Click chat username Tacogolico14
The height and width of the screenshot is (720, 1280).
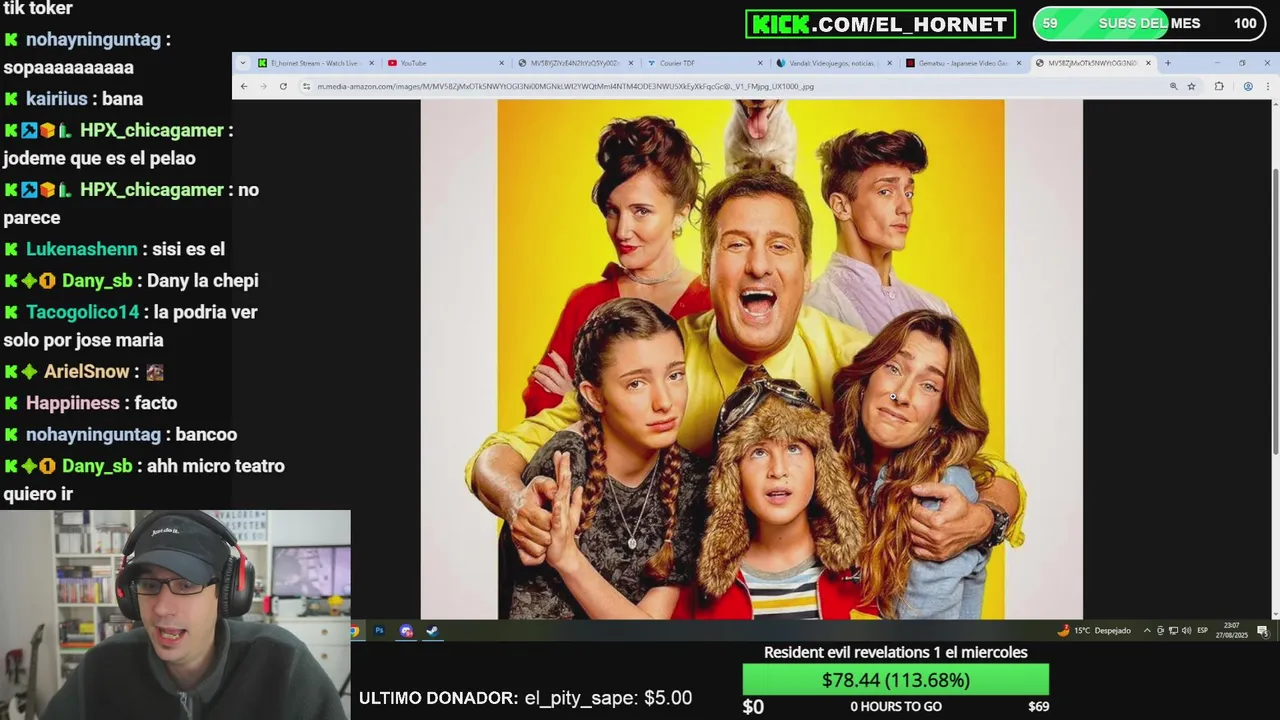click(x=83, y=312)
